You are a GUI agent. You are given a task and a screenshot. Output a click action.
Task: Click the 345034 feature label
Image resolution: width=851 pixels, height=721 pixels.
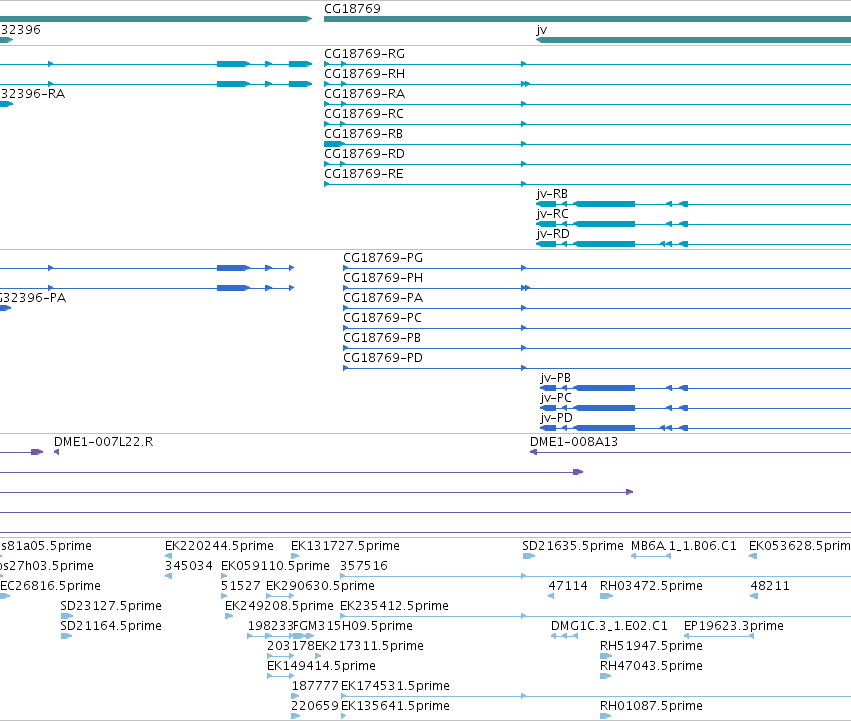click(188, 566)
